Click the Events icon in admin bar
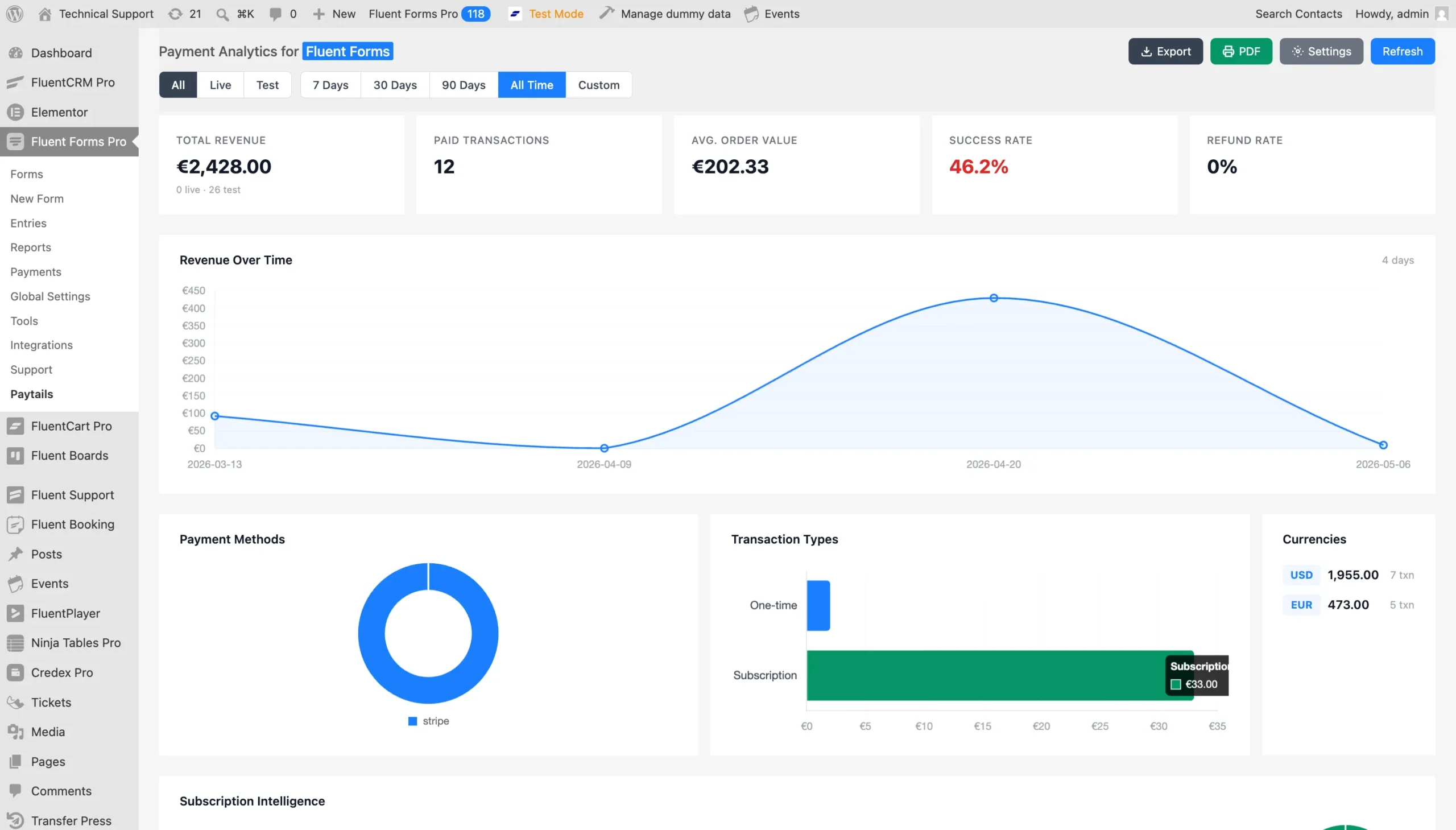Image resolution: width=1456 pixels, height=830 pixels. [751, 14]
